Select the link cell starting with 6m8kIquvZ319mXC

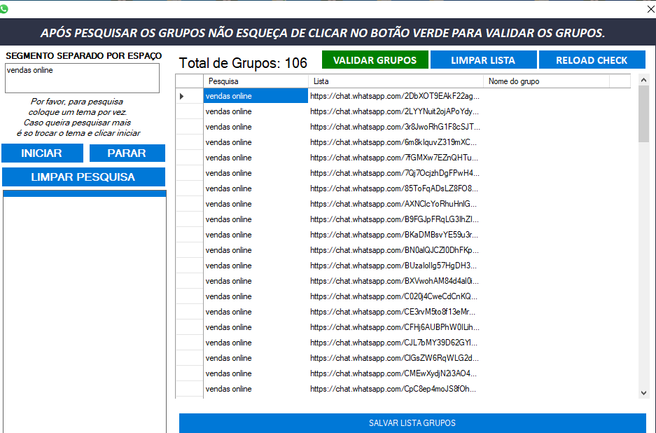pos(395,142)
